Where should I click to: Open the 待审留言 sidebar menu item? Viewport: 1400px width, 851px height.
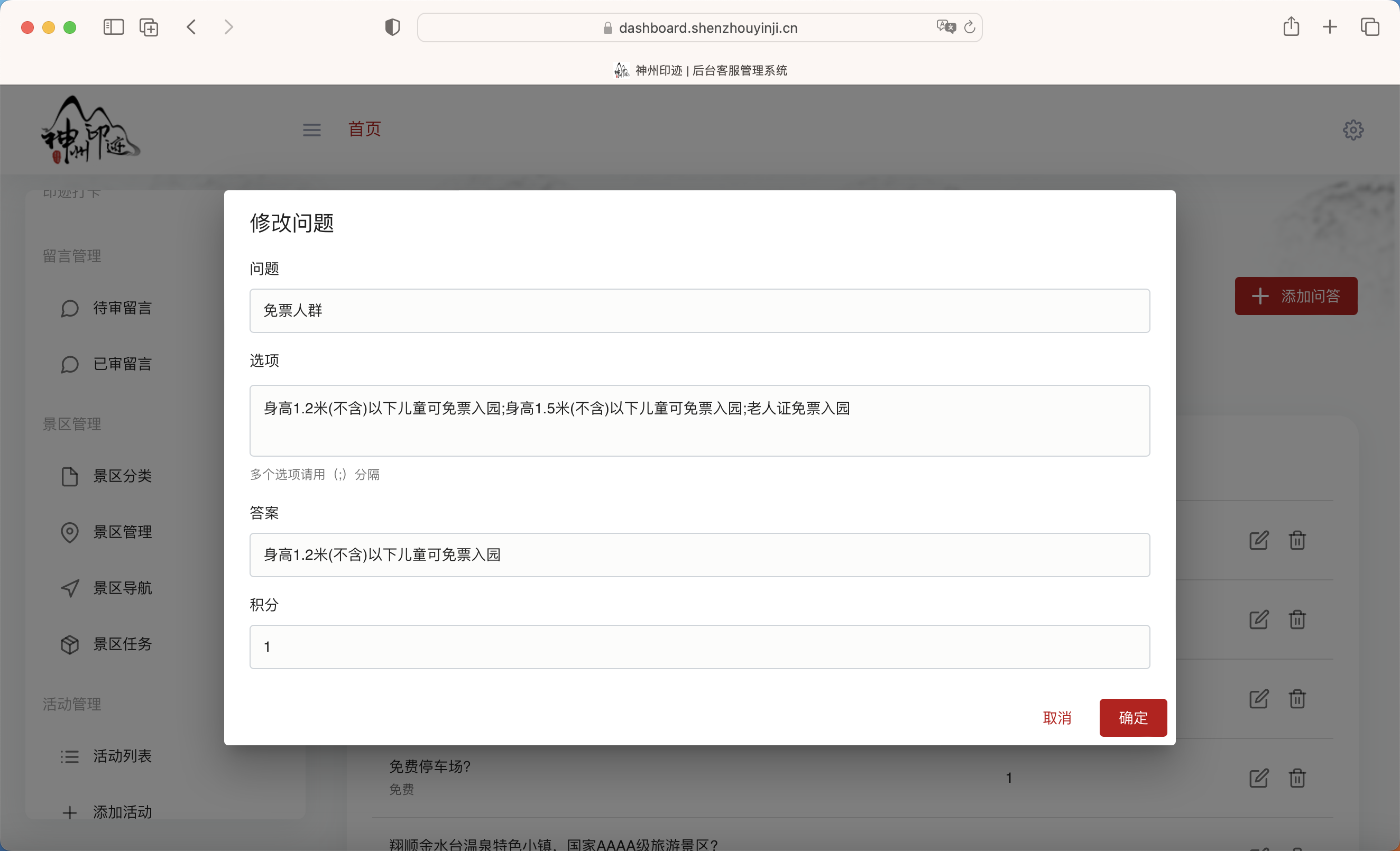pyautogui.click(x=122, y=308)
